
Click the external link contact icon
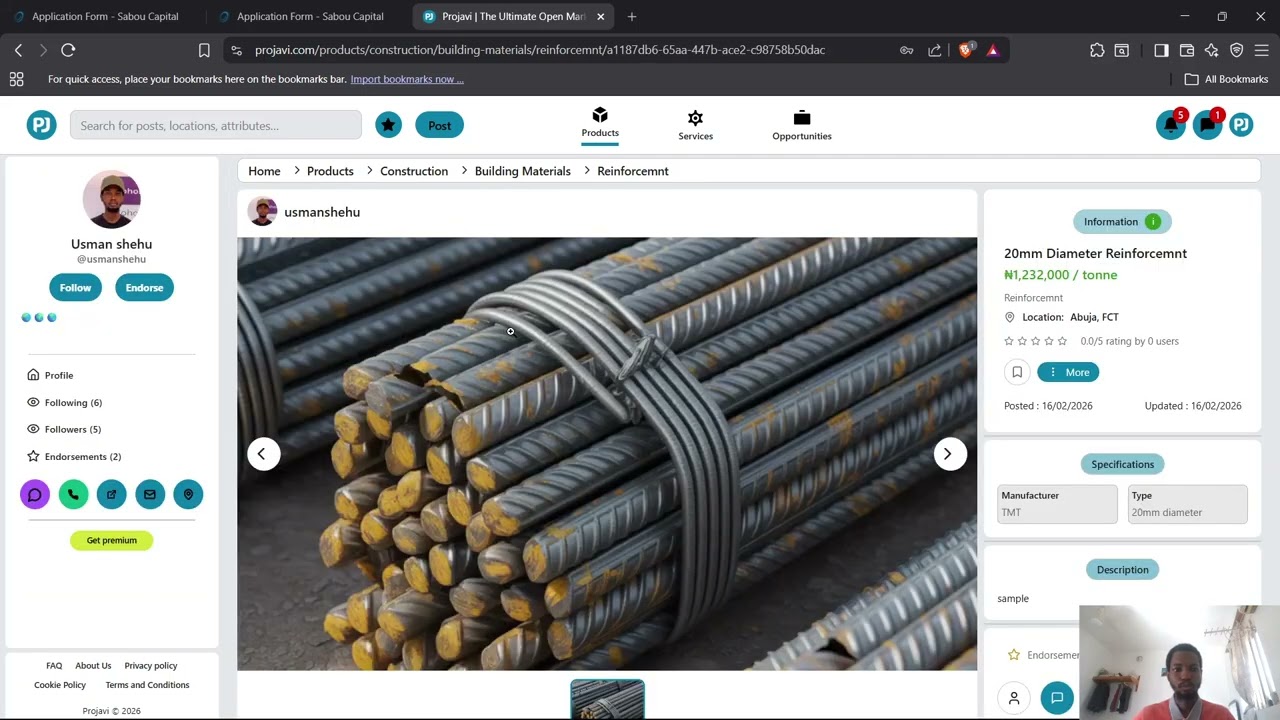(x=111, y=494)
